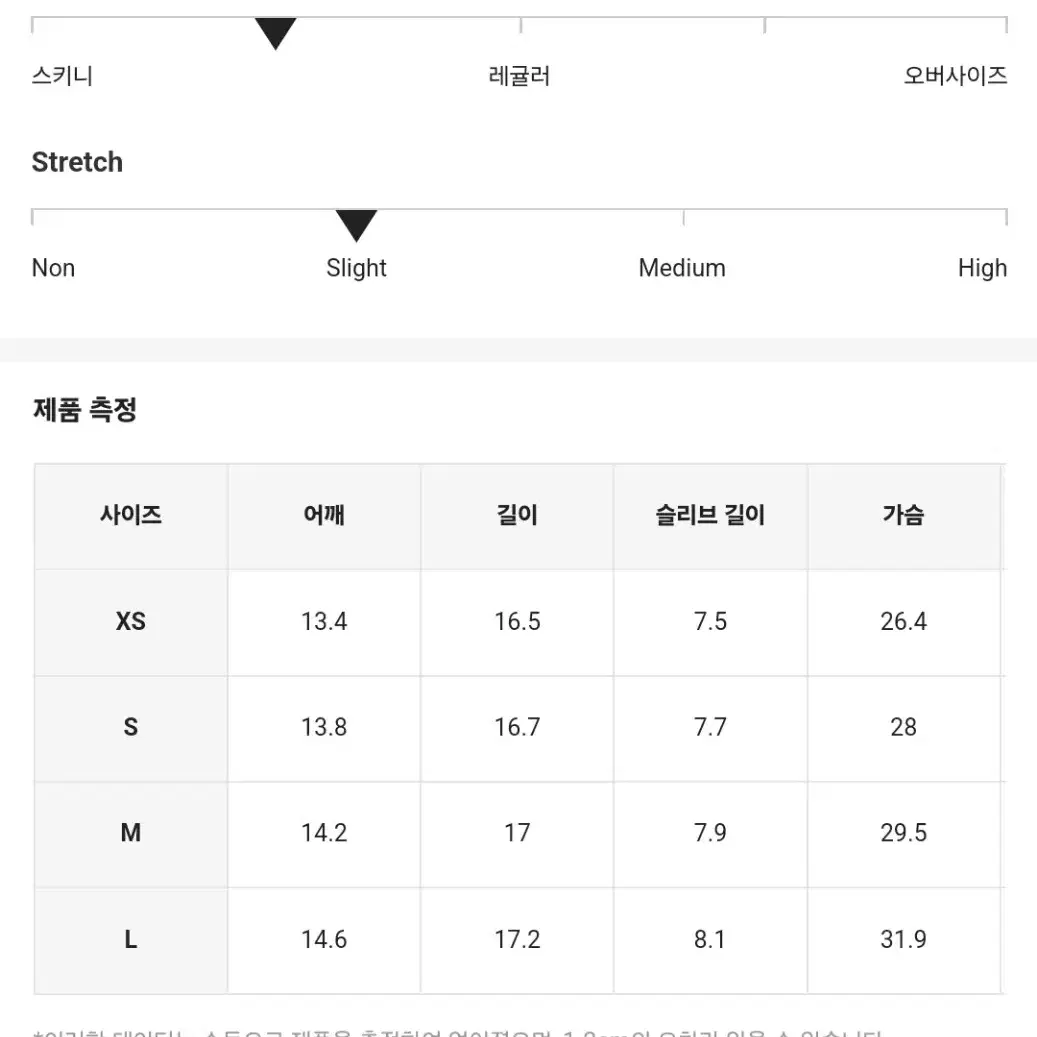
Task: Click the 길이 column header
Action: click(517, 515)
